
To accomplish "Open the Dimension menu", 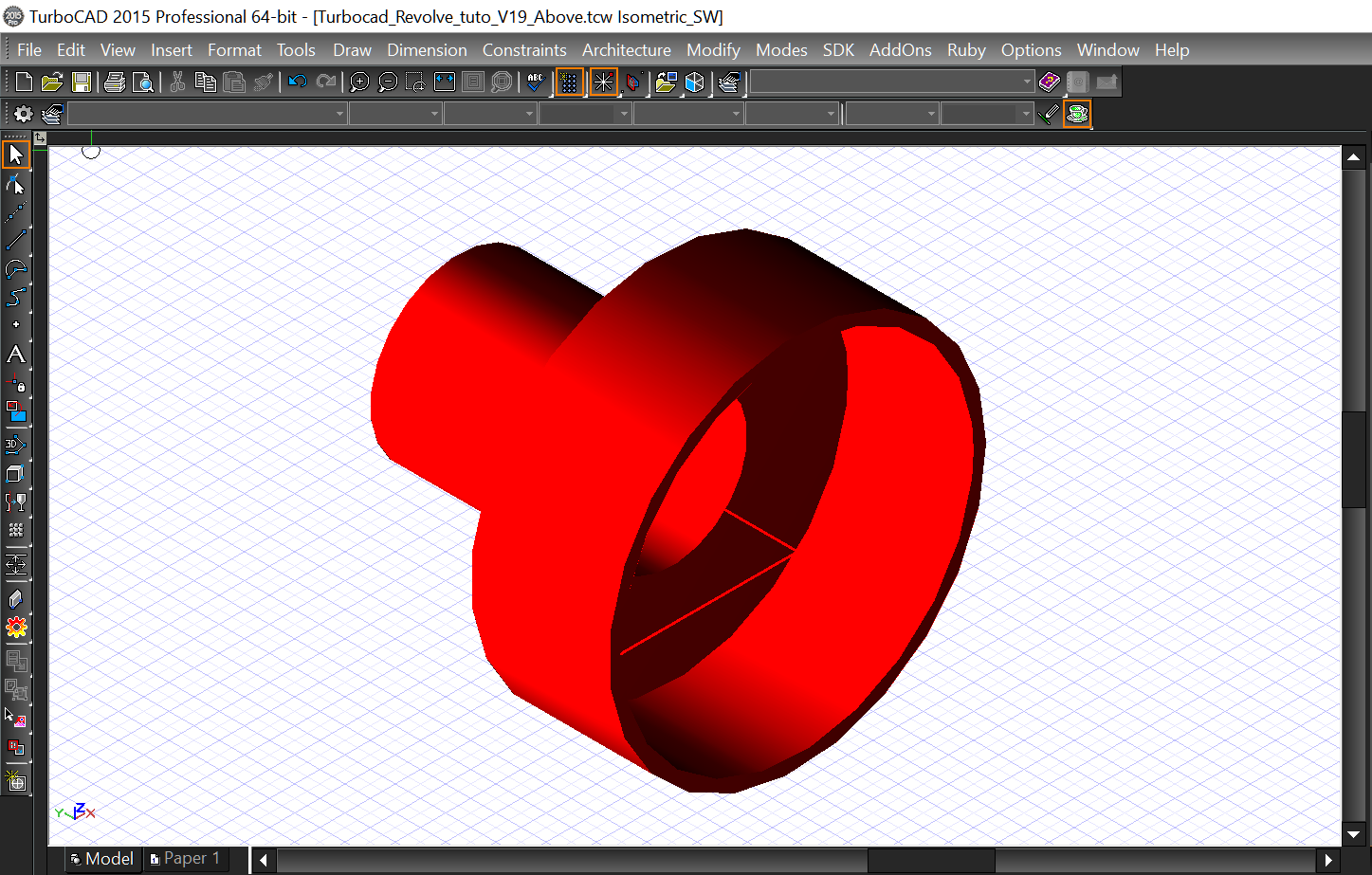I will tap(427, 50).
